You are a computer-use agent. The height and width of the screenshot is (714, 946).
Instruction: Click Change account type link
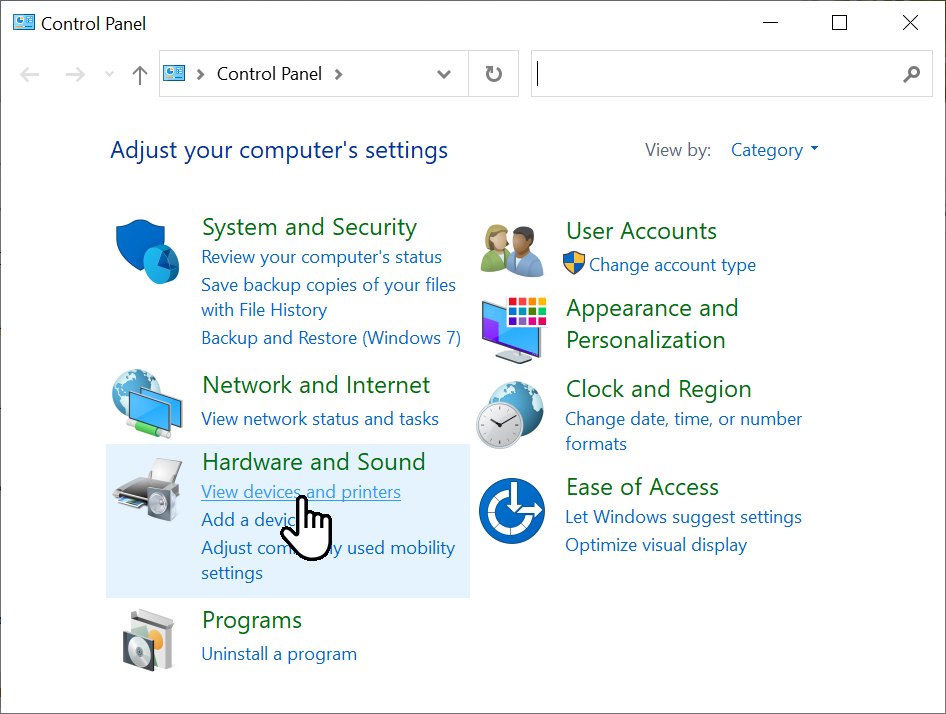point(672,265)
